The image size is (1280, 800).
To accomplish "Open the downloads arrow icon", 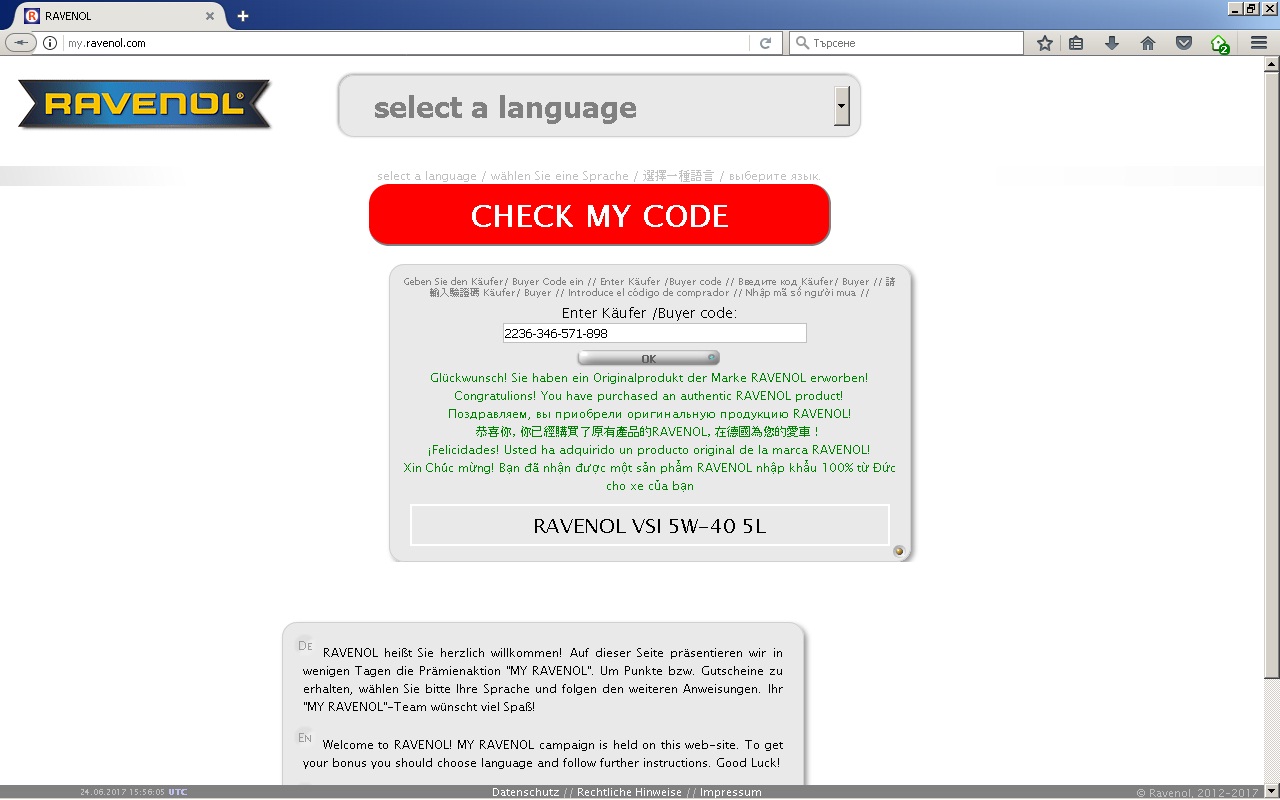I will coord(1111,43).
